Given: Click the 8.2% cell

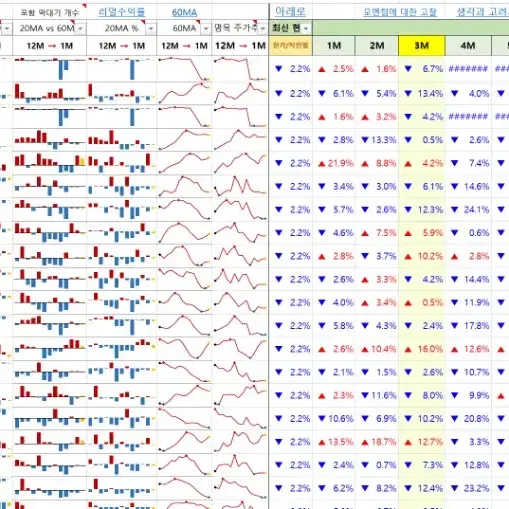Looking at the screenshot, I should coord(377,488).
